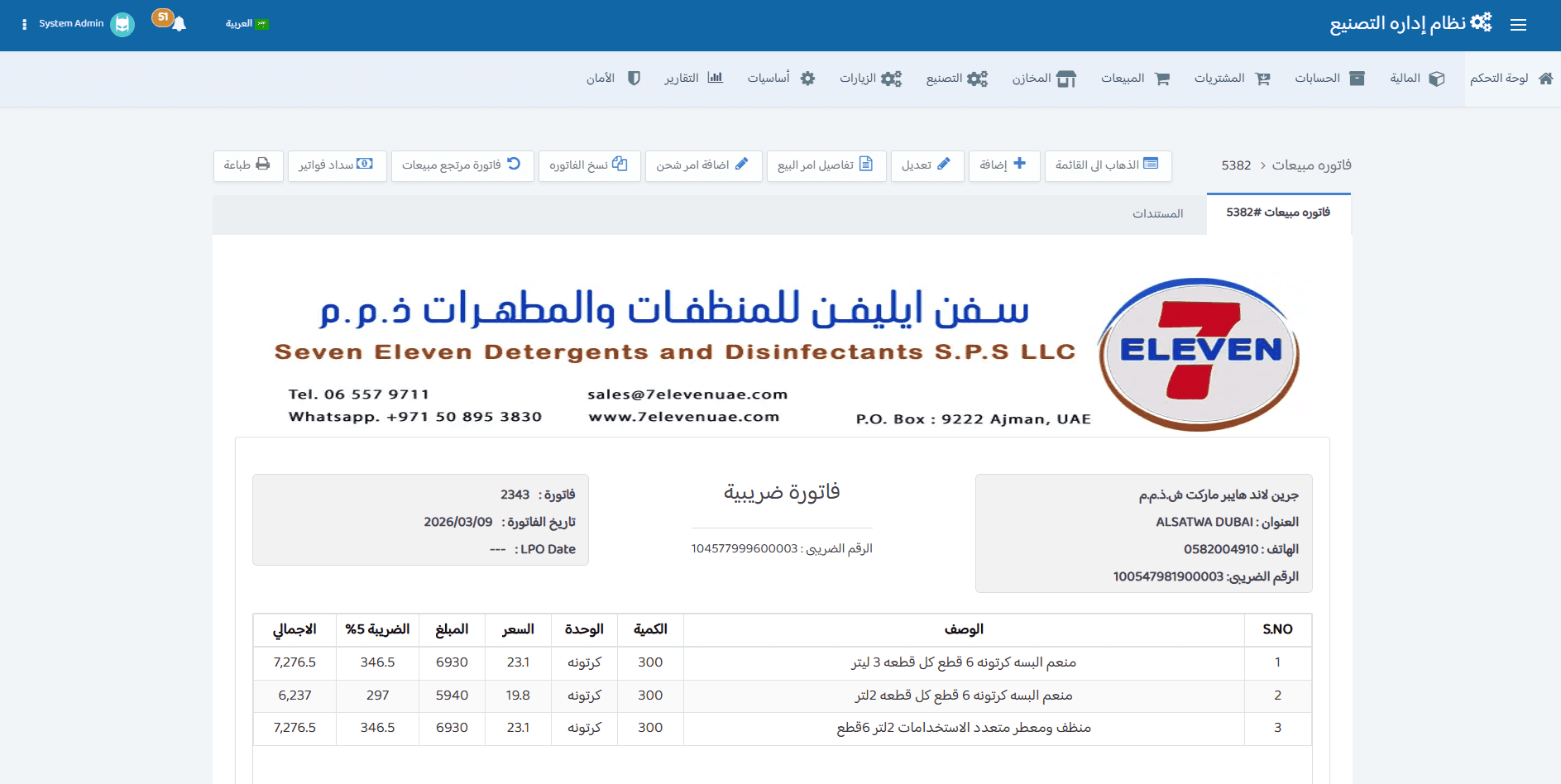Open الأمان security menu
The height and width of the screenshot is (784, 1561).
tap(614, 79)
